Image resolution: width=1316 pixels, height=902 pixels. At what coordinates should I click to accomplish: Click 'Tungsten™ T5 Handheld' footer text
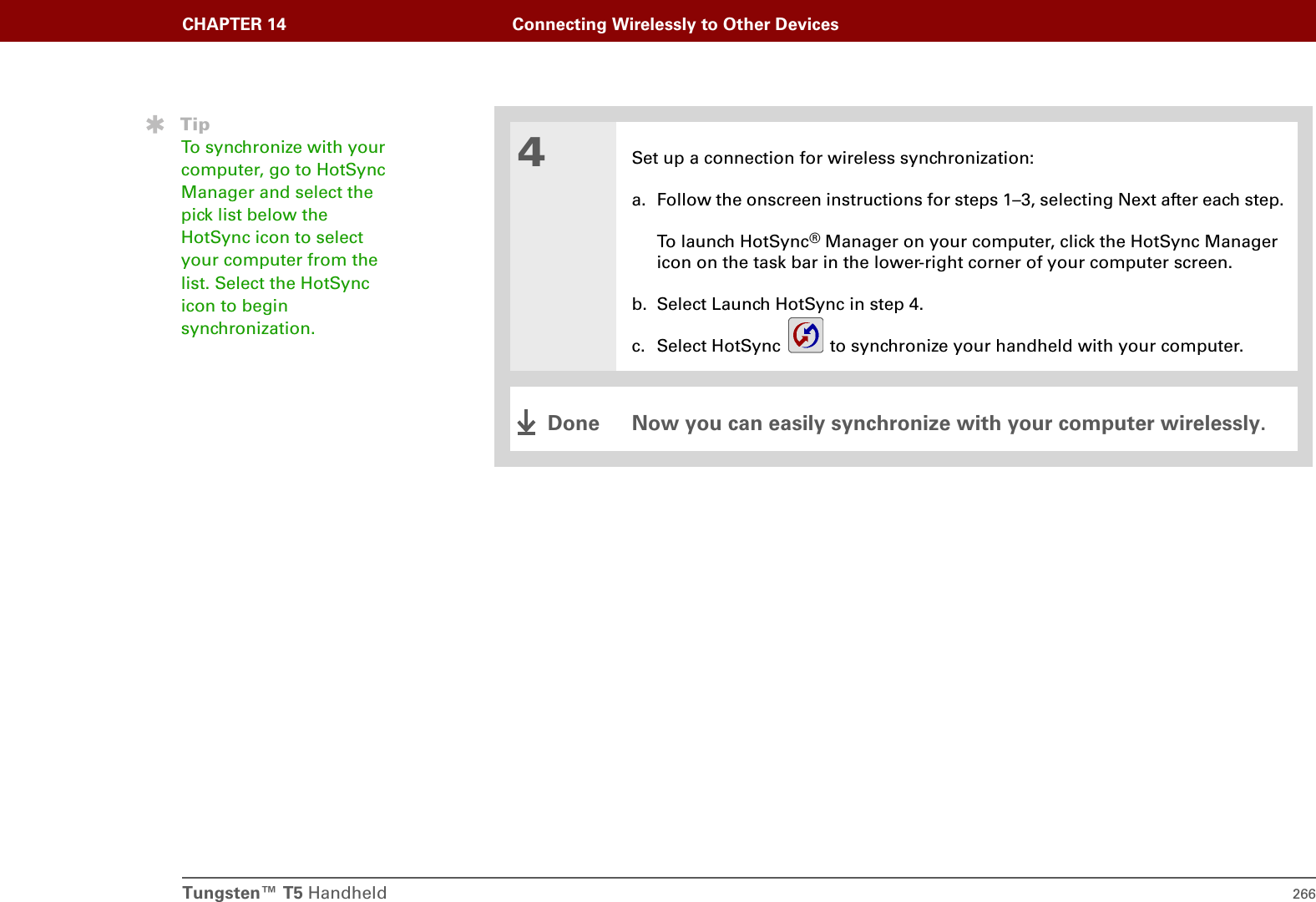(285, 892)
